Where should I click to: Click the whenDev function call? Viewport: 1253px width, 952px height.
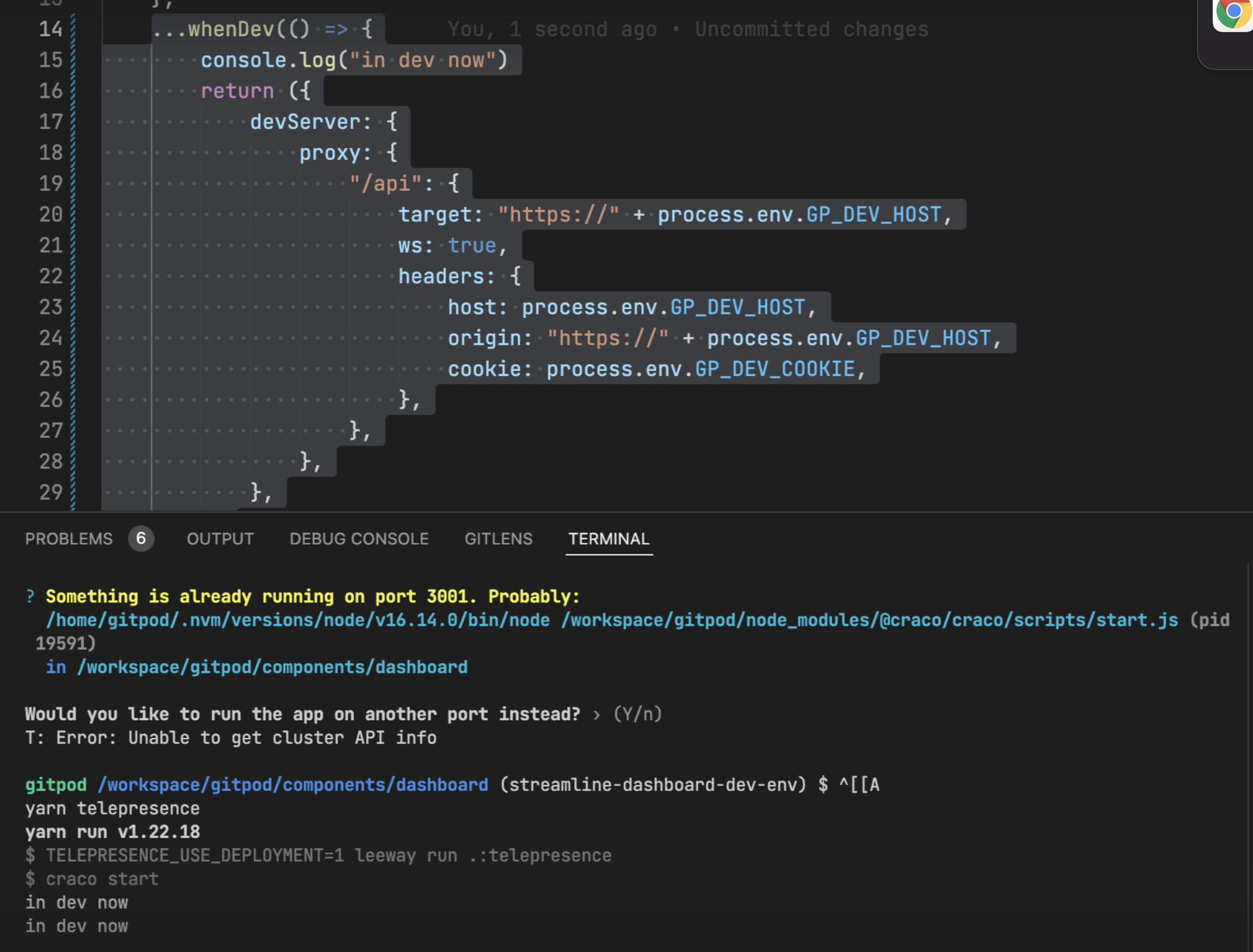pyautogui.click(x=231, y=29)
